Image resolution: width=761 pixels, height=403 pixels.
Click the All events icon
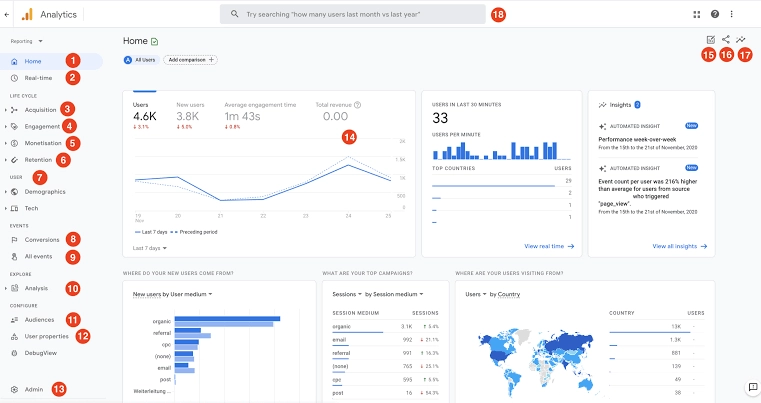(x=15, y=256)
